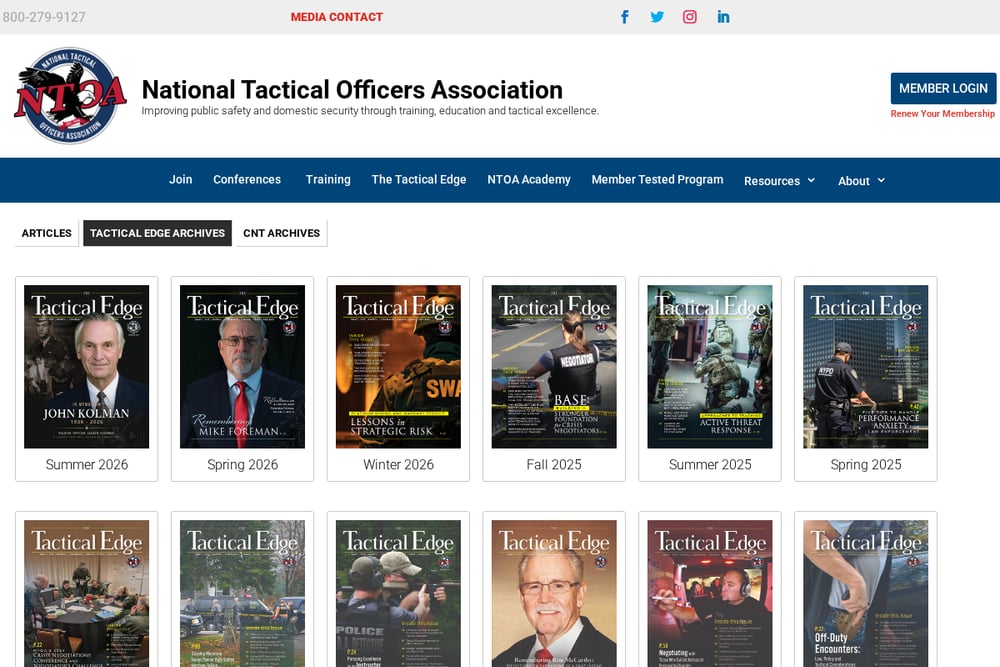The width and height of the screenshot is (1000, 667).
Task: Click the Summer 2025 issue label
Action: tap(710, 465)
